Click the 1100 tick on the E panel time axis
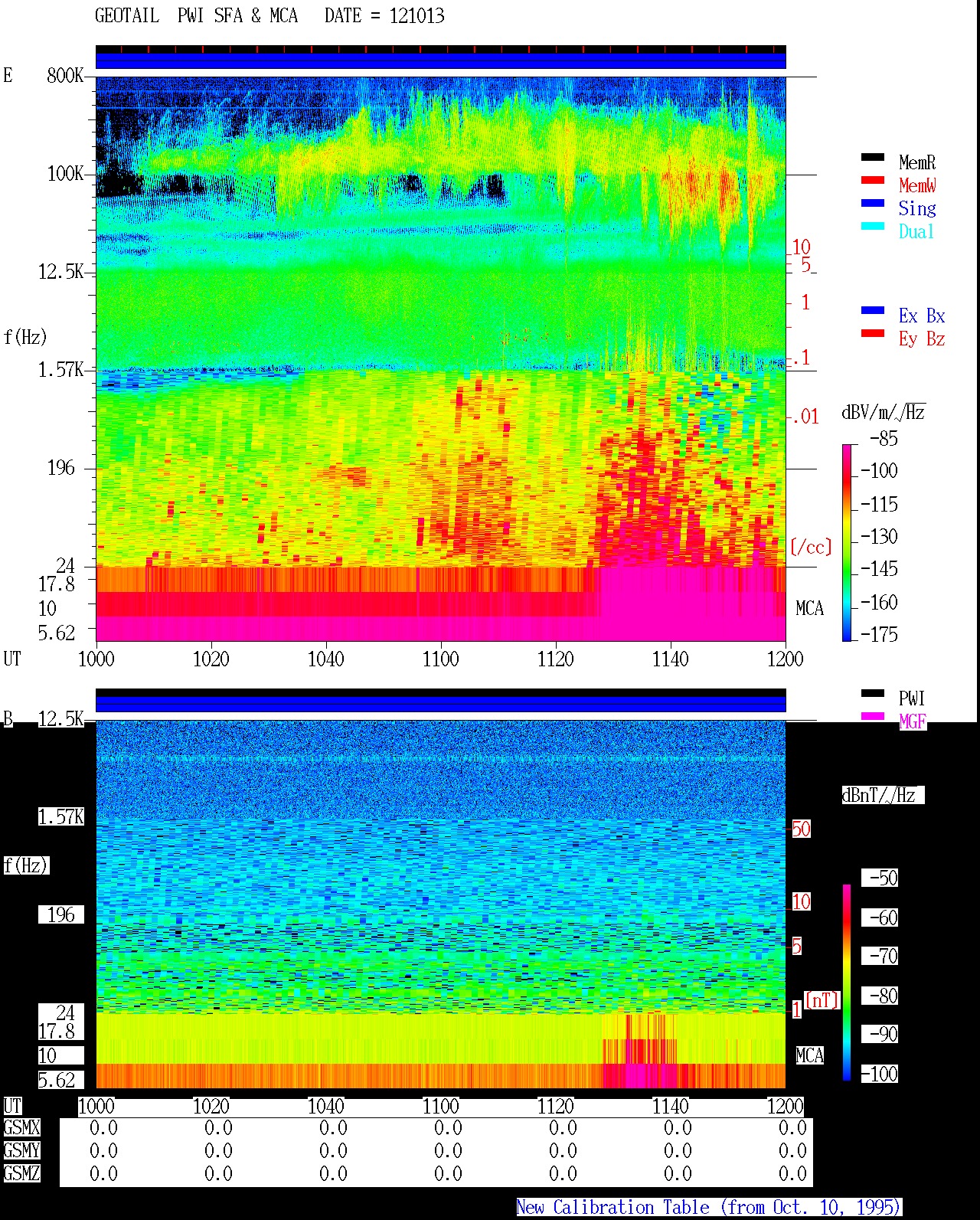The width and height of the screenshot is (980, 1220). coord(440,659)
